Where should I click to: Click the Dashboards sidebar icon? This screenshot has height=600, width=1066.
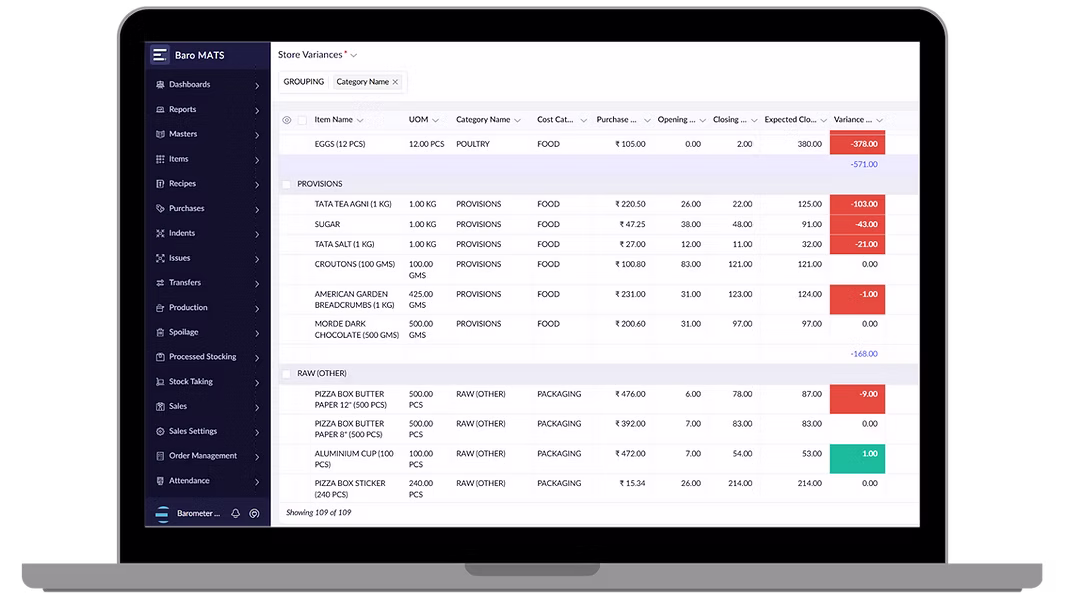click(160, 85)
